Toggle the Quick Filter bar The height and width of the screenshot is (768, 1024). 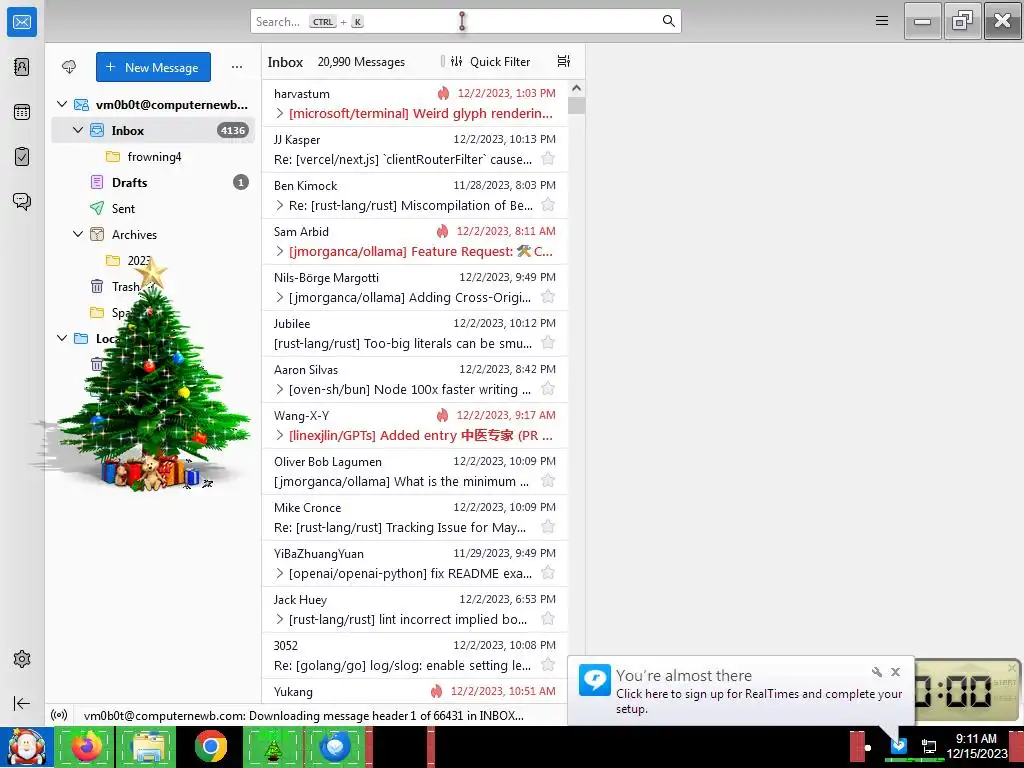[491, 61]
